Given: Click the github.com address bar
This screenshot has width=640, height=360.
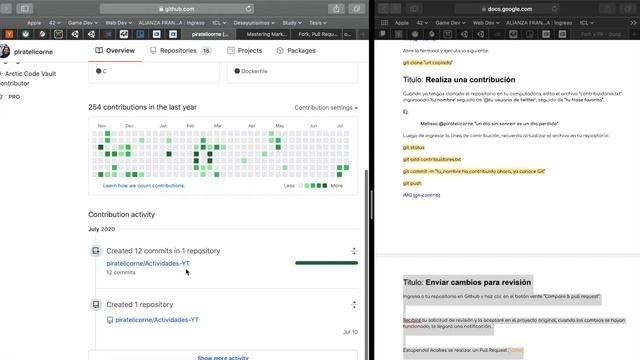Looking at the screenshot, I should click(177, 9).
